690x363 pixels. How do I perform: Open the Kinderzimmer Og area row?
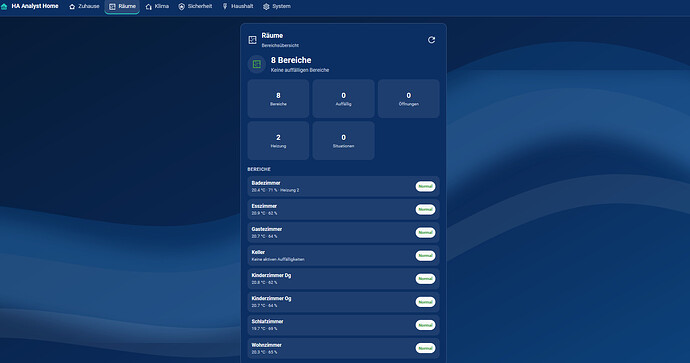point(343,302)
